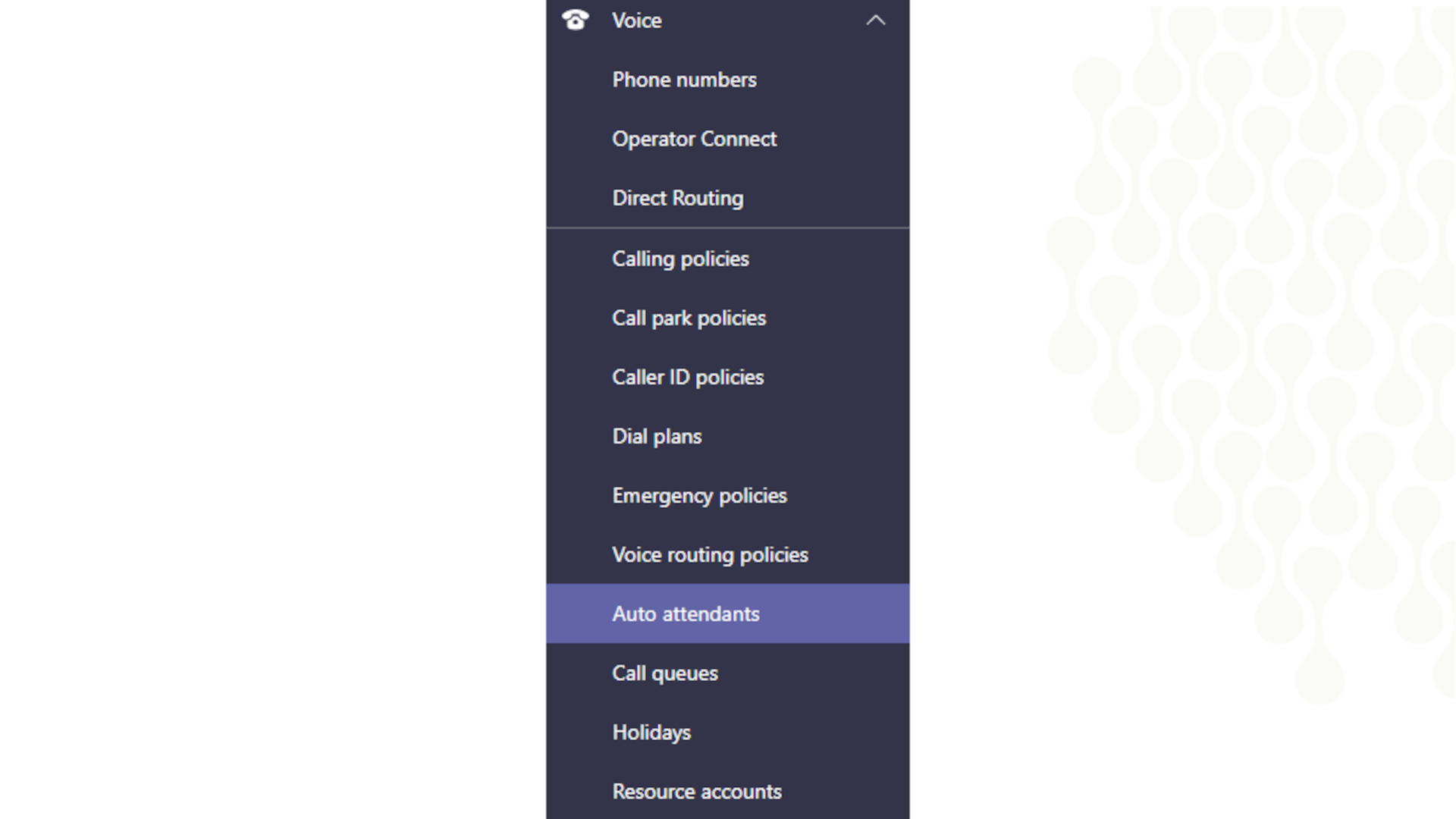Collapse the Voice section using the chevron
1456x819 pixels.
click(x=877, y=20)
